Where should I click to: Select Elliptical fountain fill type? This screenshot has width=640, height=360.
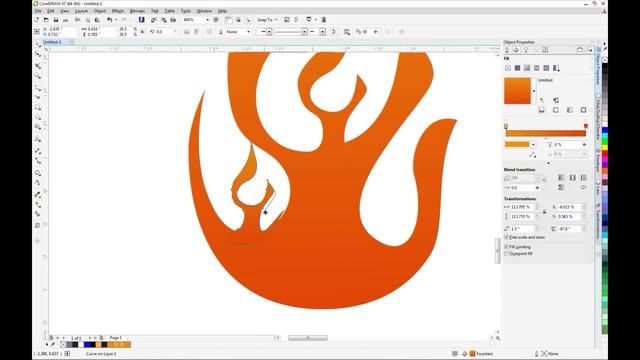[556, 110]
